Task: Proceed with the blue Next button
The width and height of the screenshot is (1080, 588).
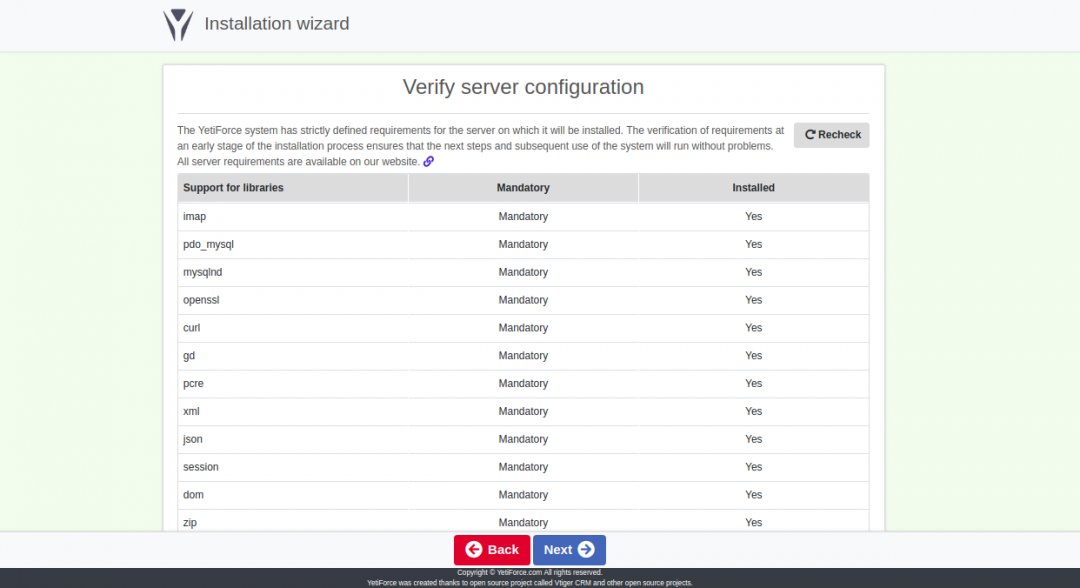Action: point(569,550)
